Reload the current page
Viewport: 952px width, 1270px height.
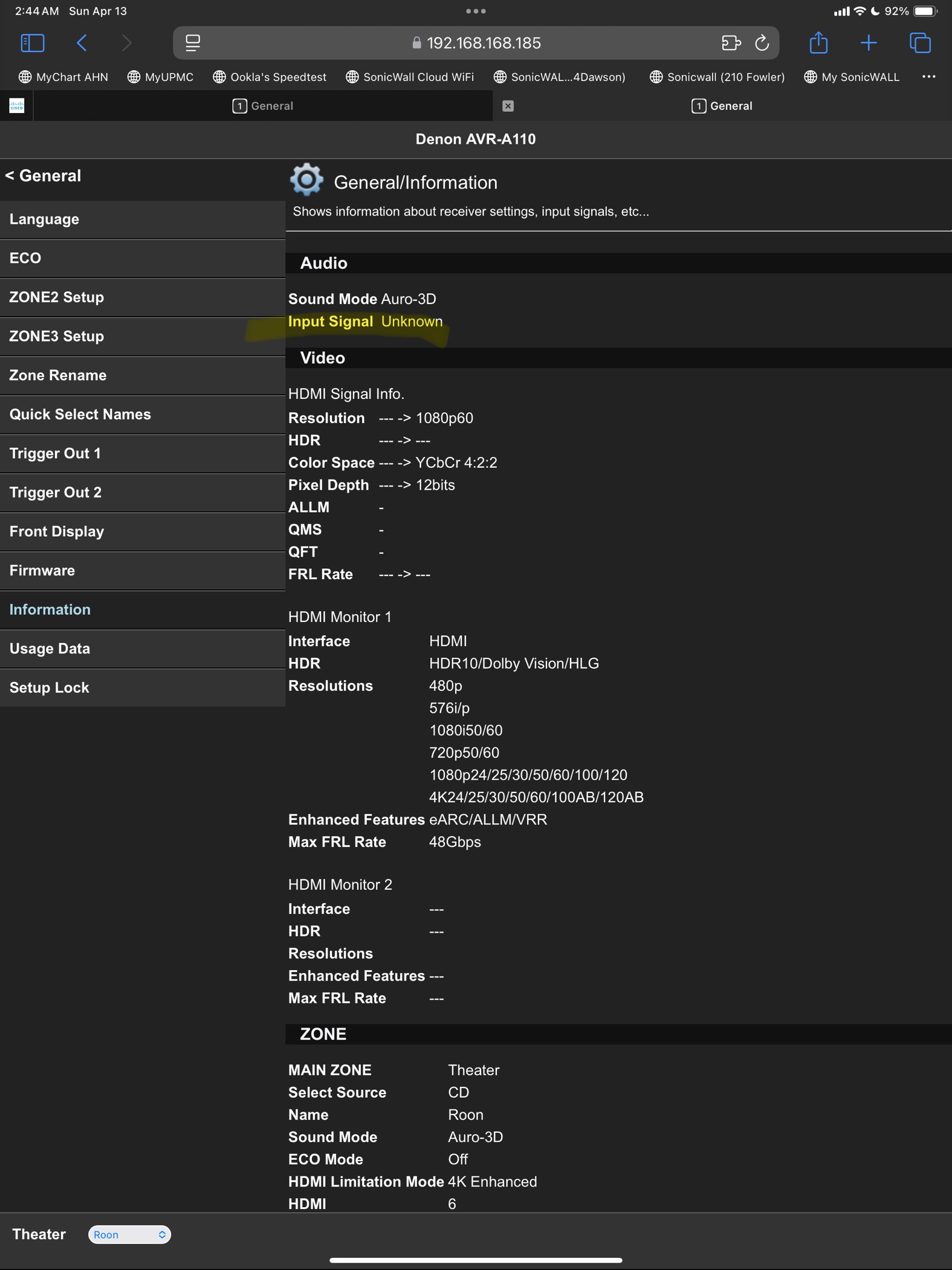[x=762, y=43]
